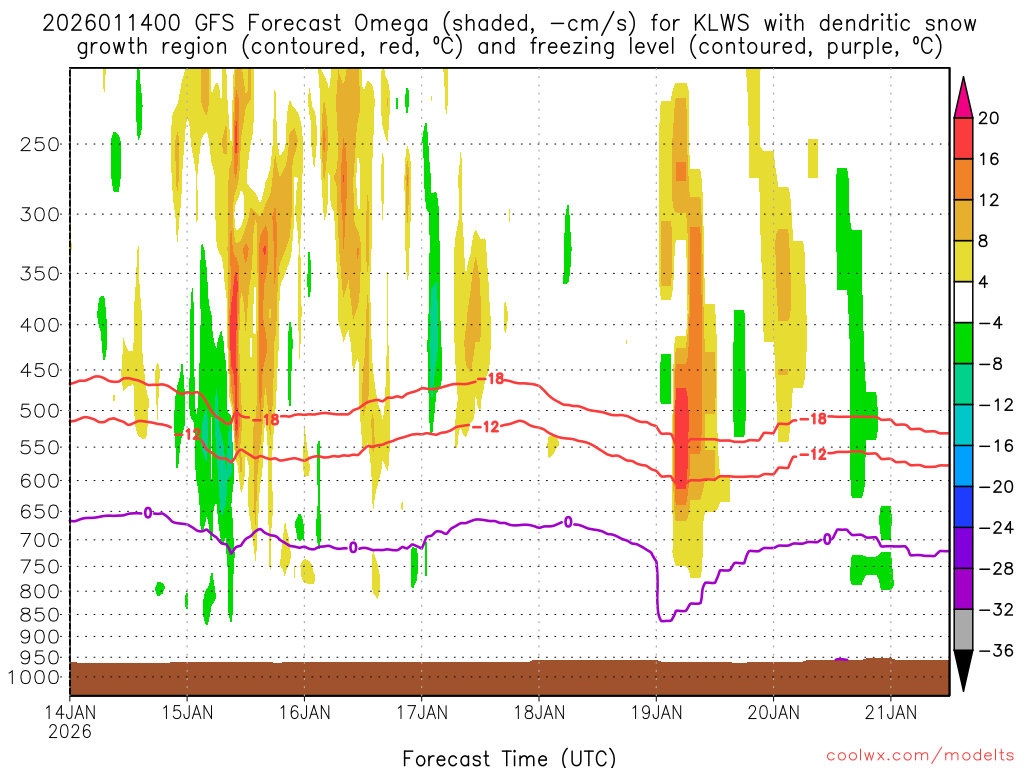
Task: Click the 600 pressure level label
Action: (x=40, y=481)
